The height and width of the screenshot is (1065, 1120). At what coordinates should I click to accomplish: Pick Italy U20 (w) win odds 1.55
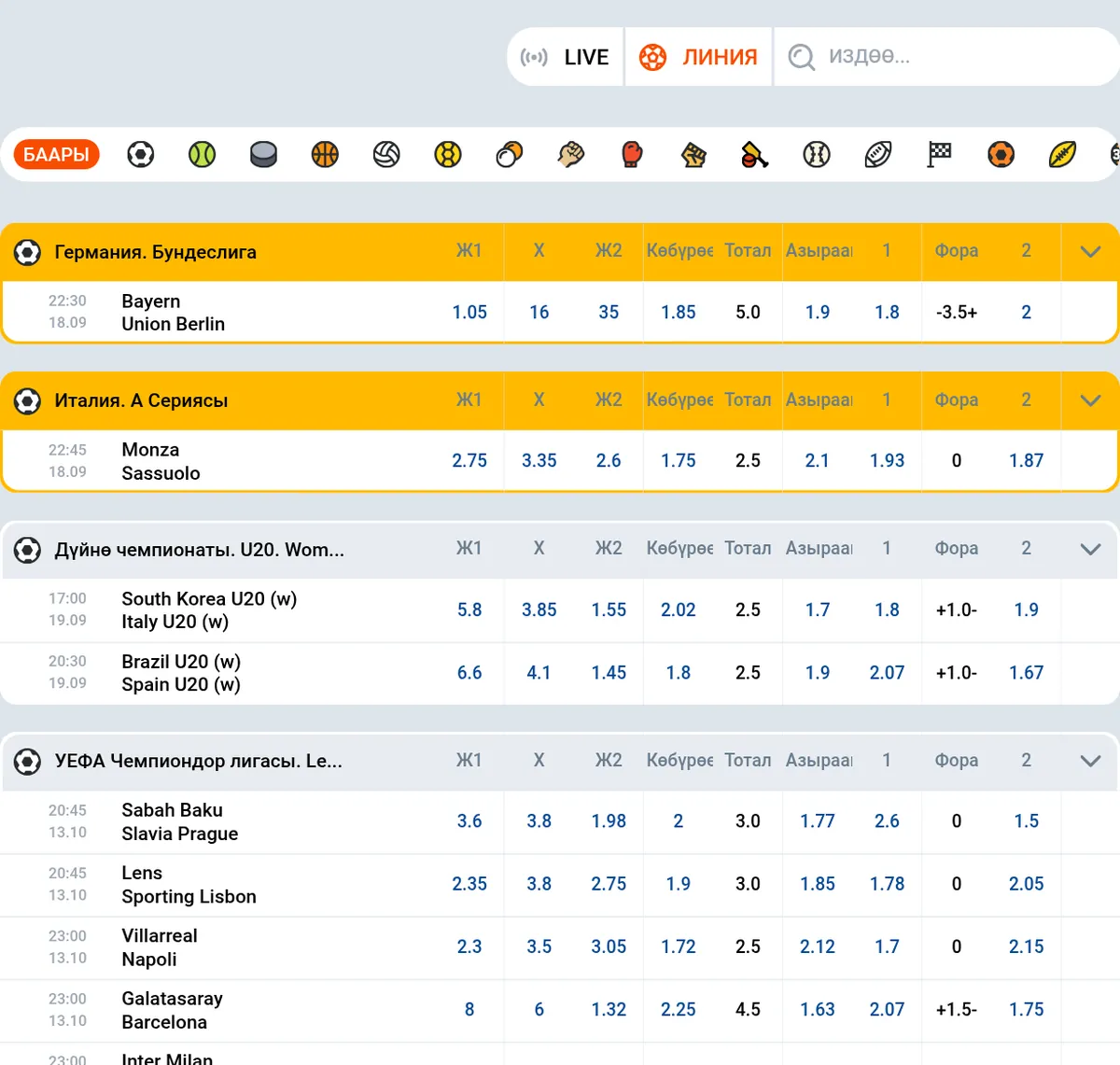coord(609,610)
